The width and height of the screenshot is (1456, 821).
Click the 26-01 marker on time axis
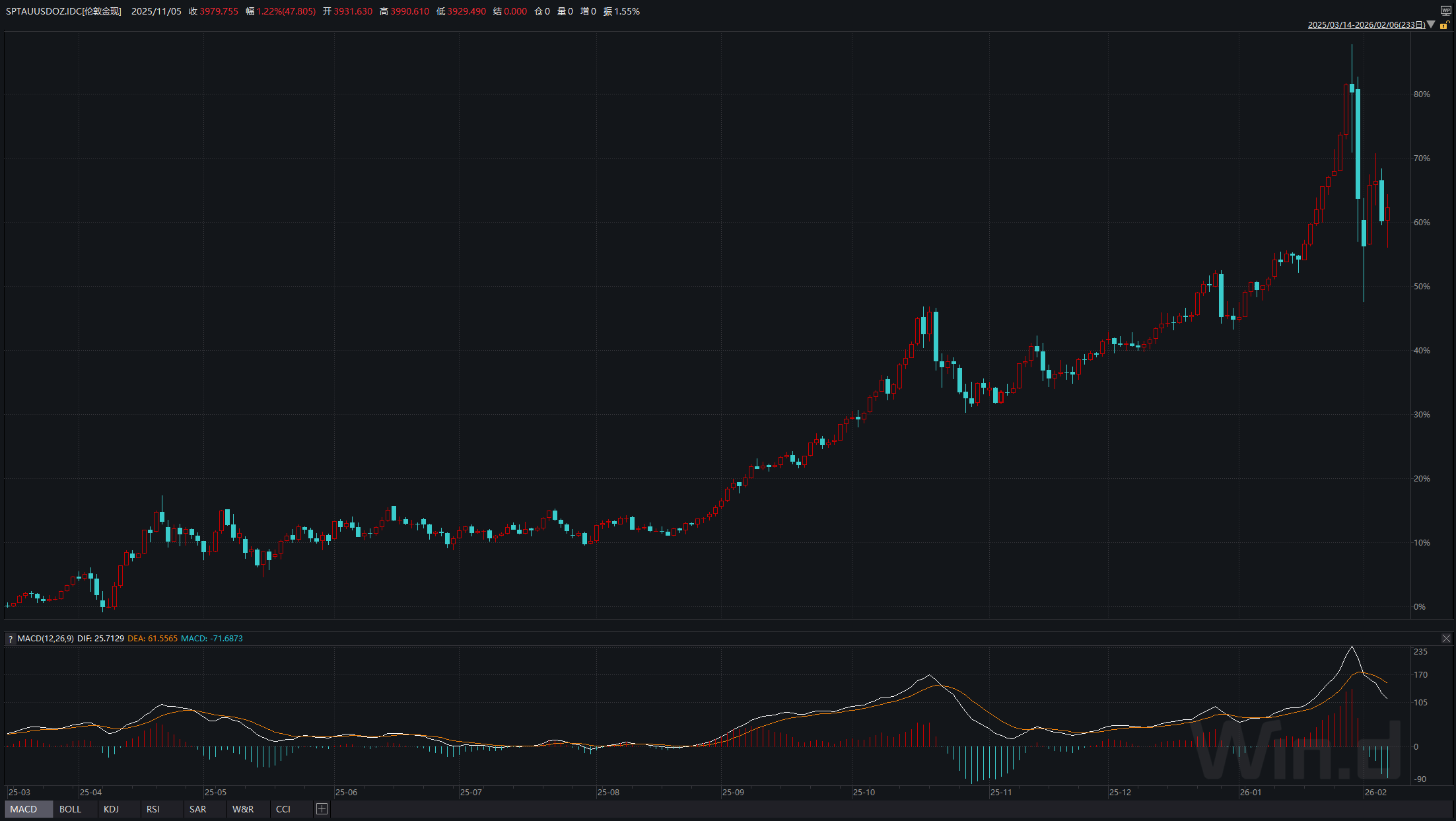pyautogui.click(x=1250, y=792)
